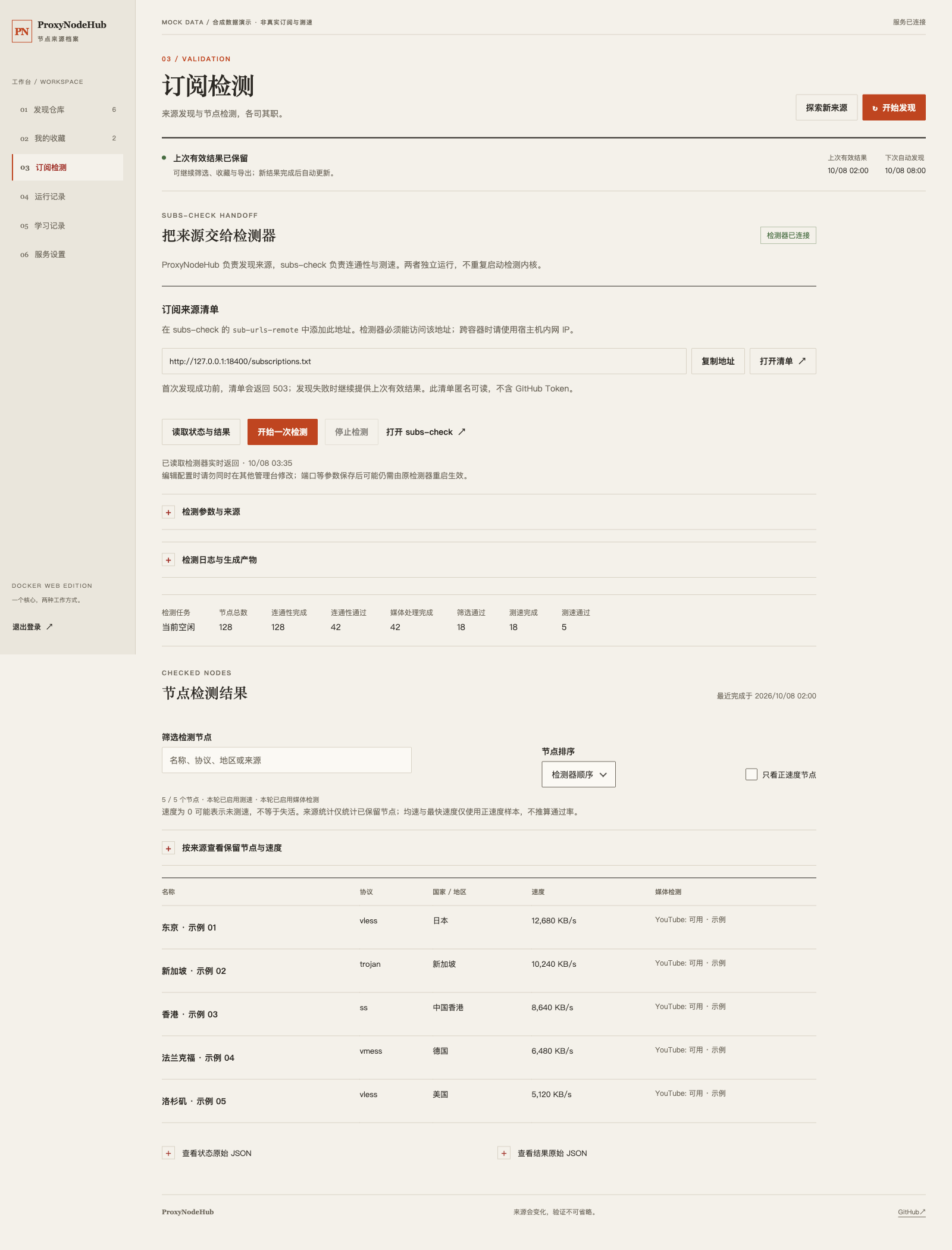Open the 打开 subs-check link
952x1250 pixels.
click(x=426, y=432)
